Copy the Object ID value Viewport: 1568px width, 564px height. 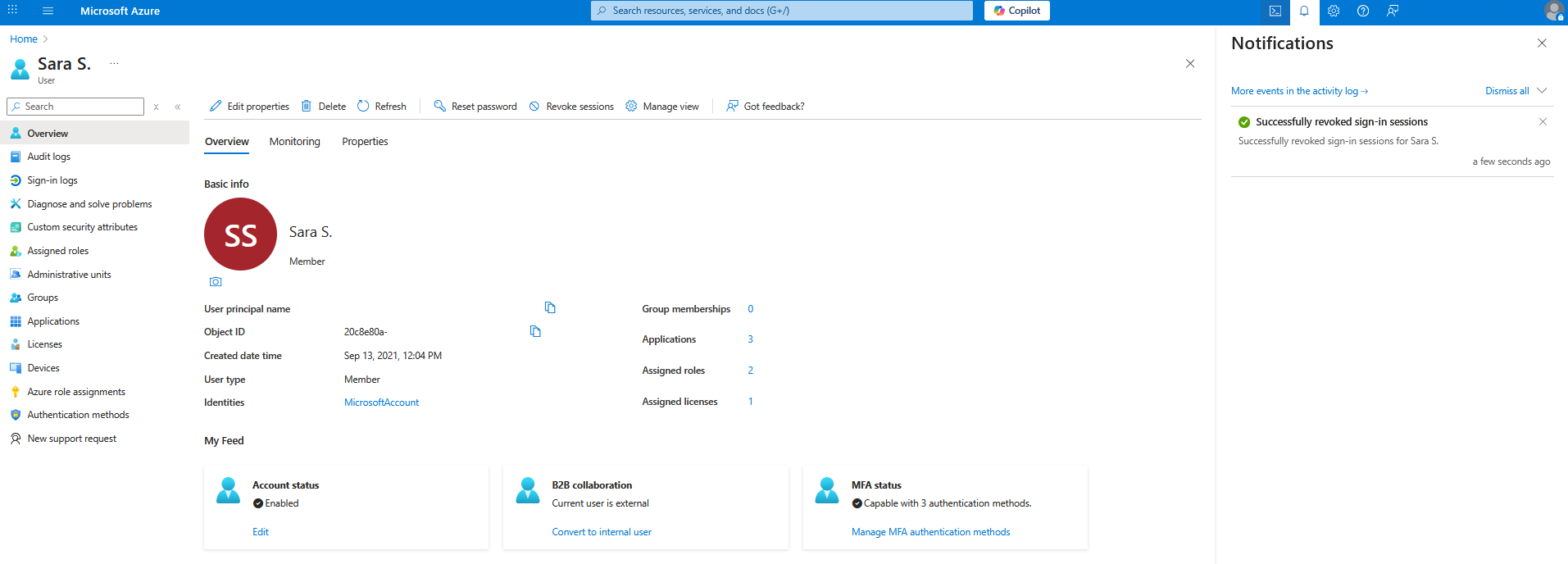(x=535, y=331)
